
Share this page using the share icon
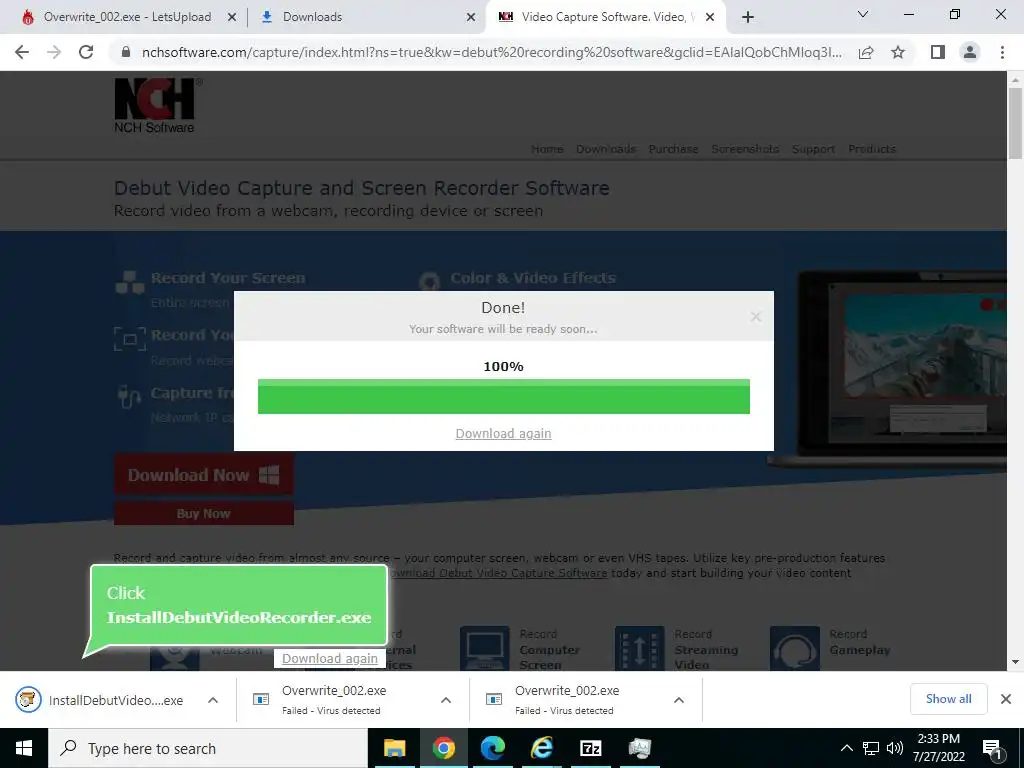pos(866,52)
